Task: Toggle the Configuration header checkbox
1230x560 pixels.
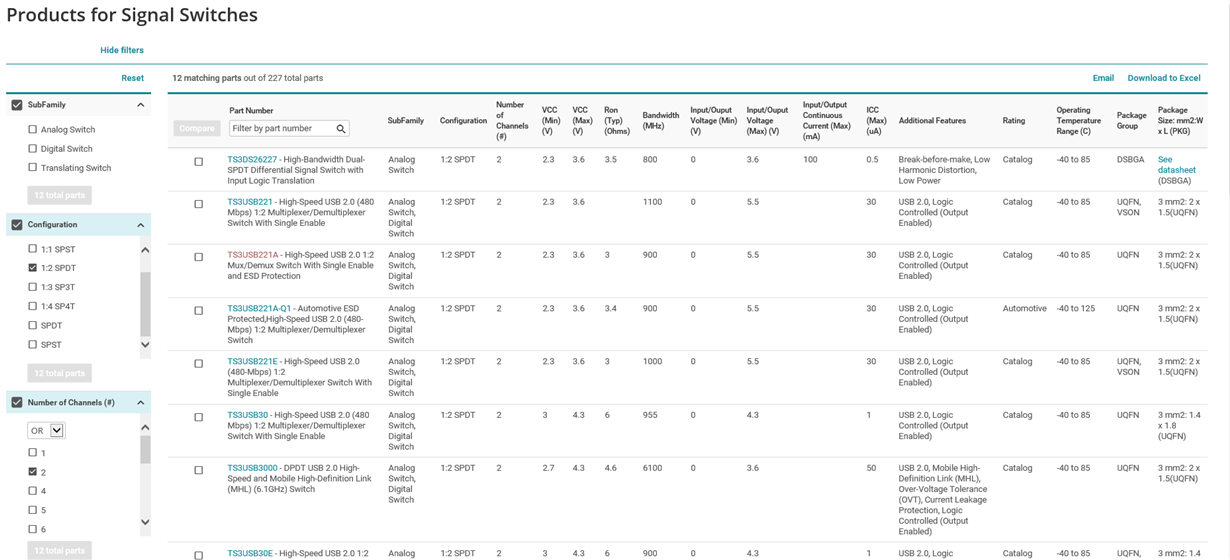Action: coord(17,225)
